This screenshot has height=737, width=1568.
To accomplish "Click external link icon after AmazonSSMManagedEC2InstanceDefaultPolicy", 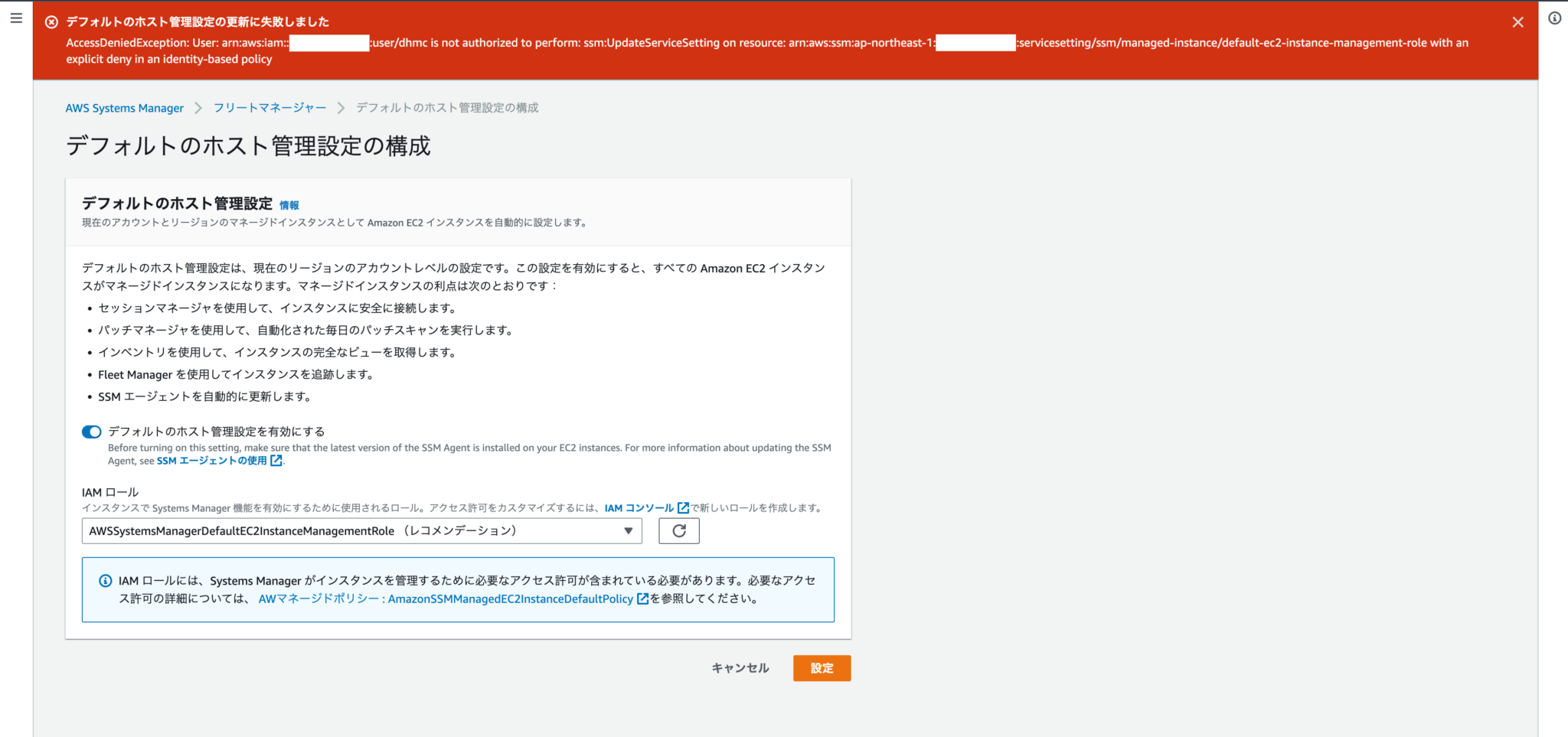I will coord(642,599).
